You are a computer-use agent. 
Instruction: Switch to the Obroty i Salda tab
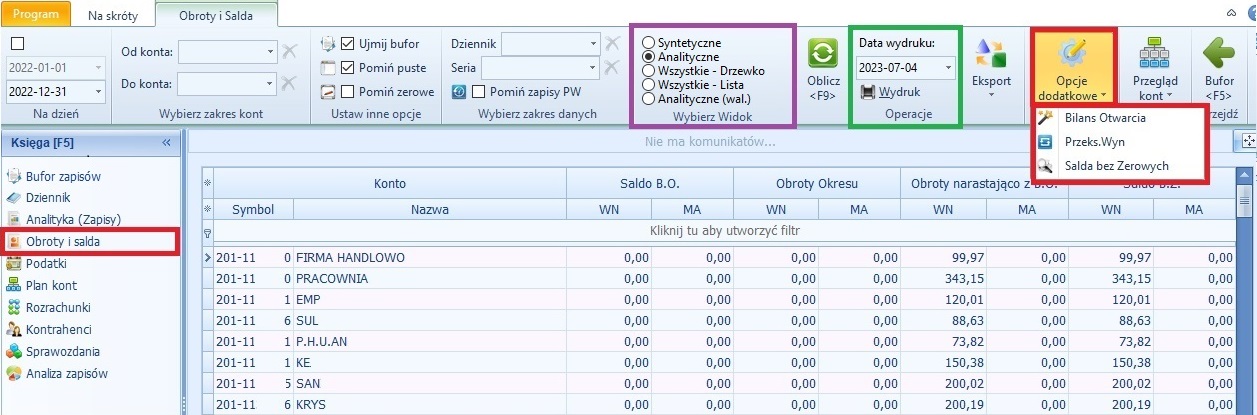tap(217, 16)
